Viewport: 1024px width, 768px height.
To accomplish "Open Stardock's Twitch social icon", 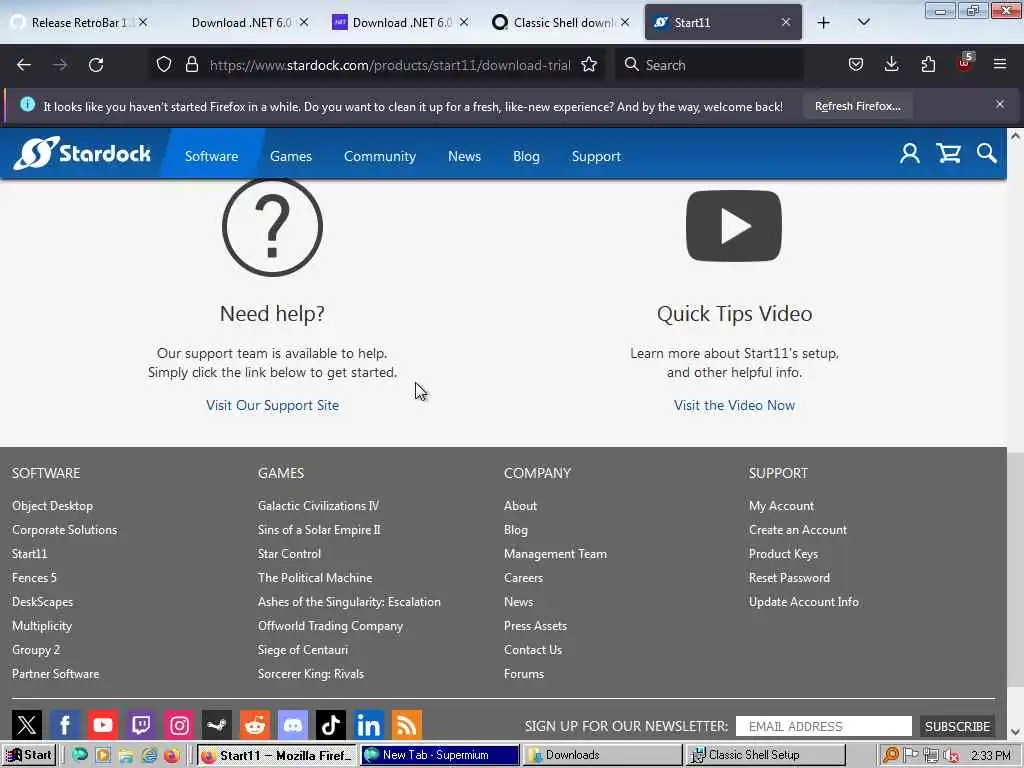I will point(140,725).
